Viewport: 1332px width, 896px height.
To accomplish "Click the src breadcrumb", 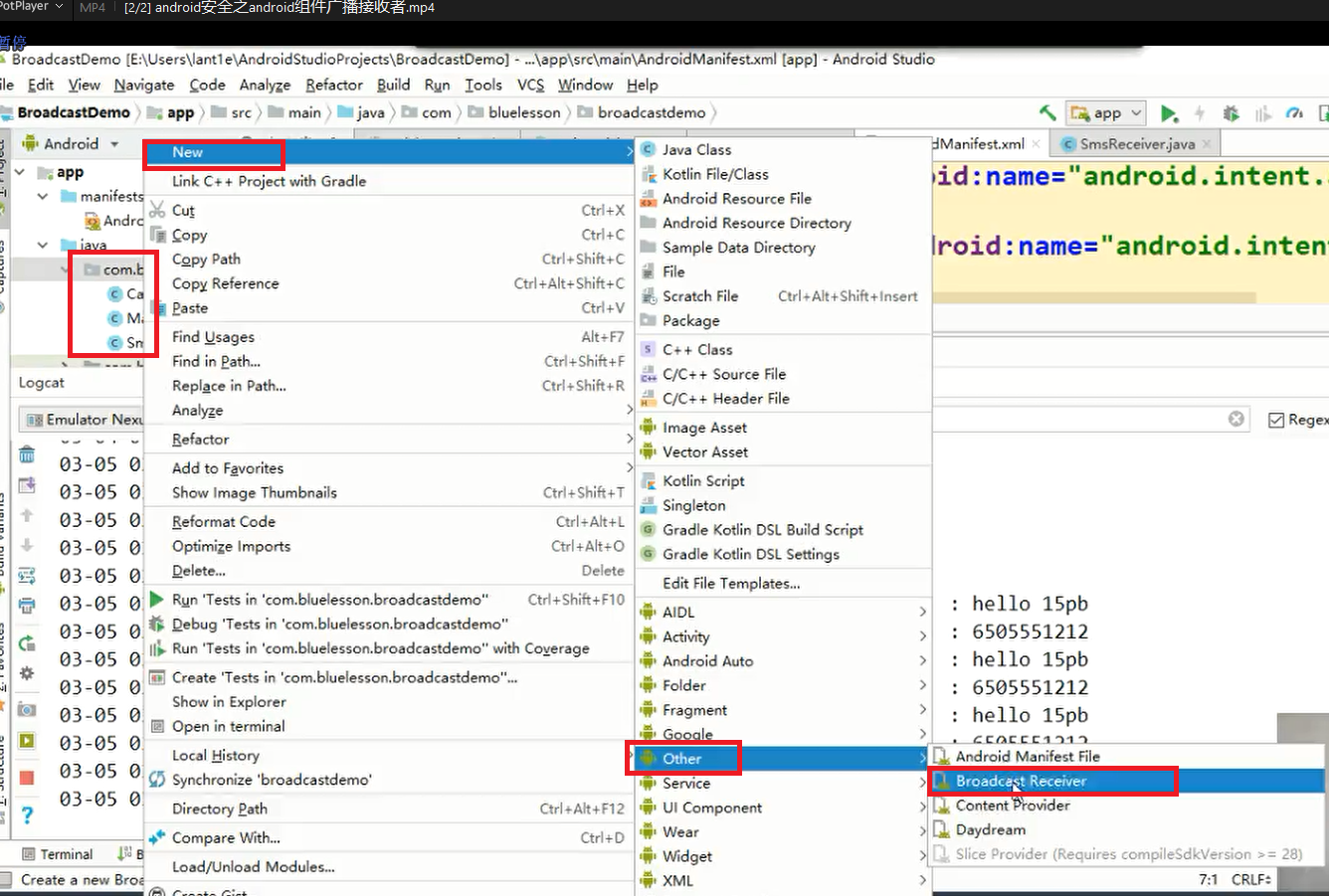I will (232, 113).
